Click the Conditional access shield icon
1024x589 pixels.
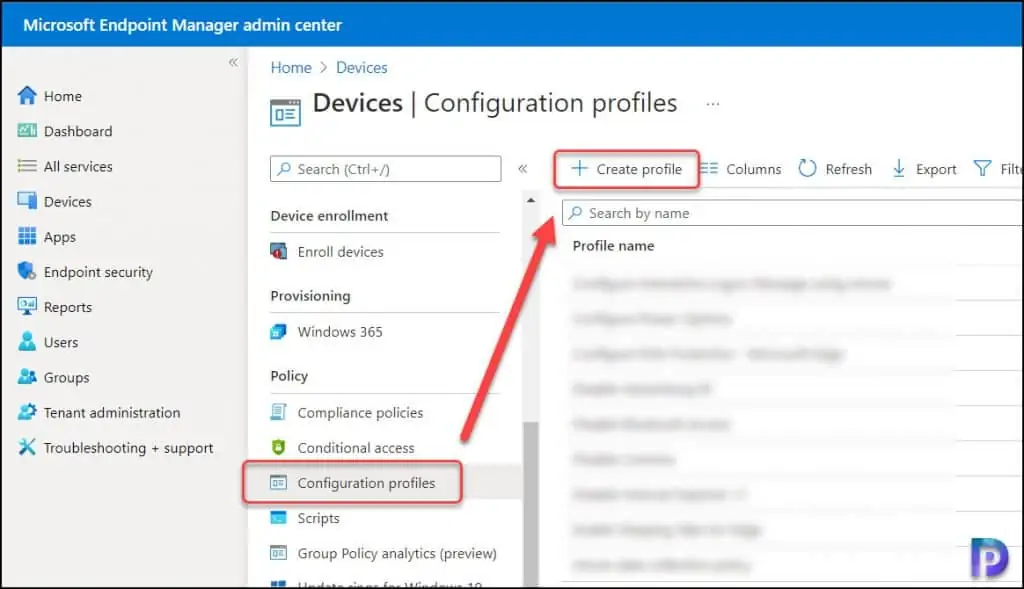tap(279, 447)
